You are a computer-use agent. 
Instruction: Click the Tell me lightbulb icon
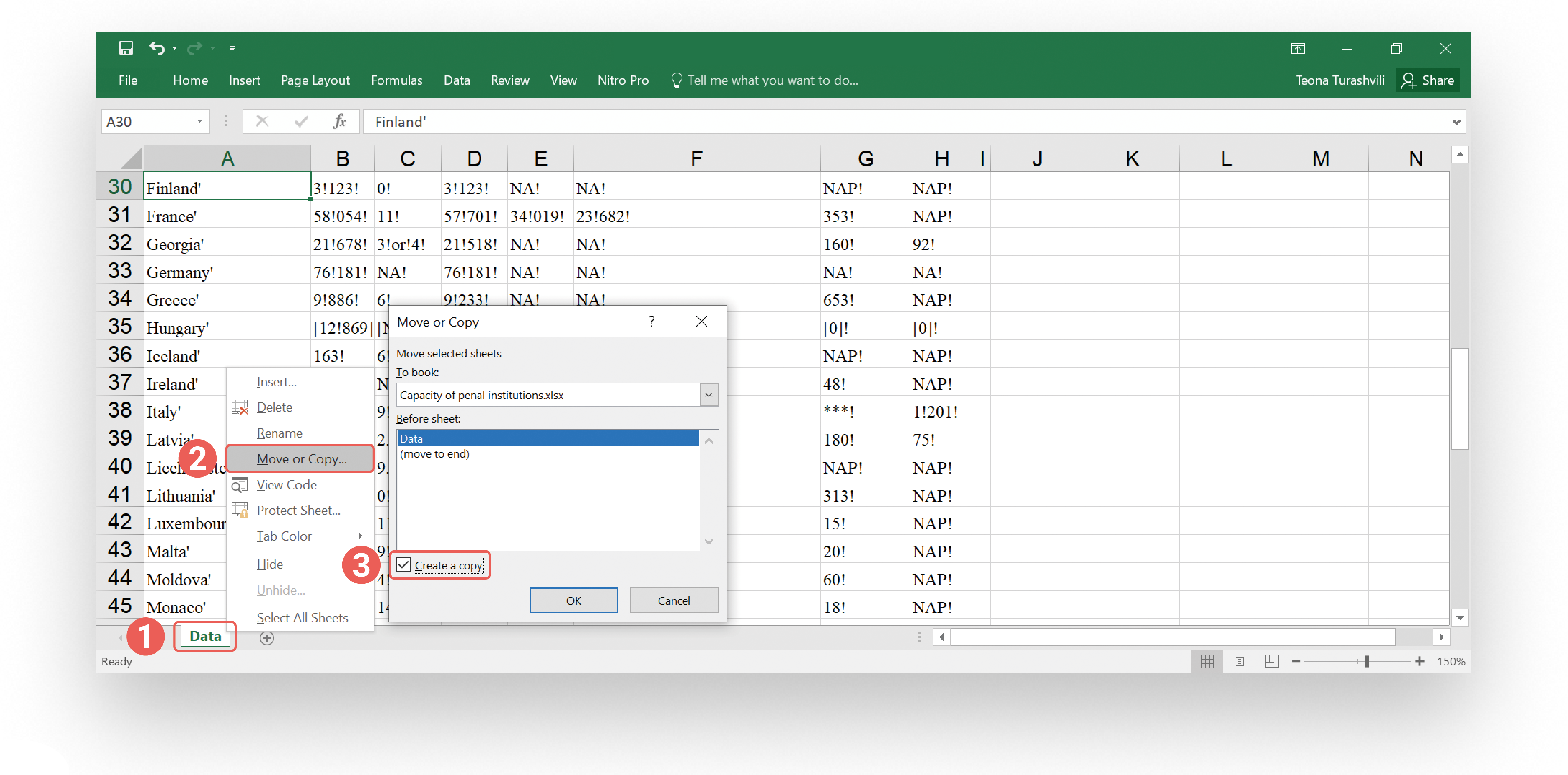[675, 80]
